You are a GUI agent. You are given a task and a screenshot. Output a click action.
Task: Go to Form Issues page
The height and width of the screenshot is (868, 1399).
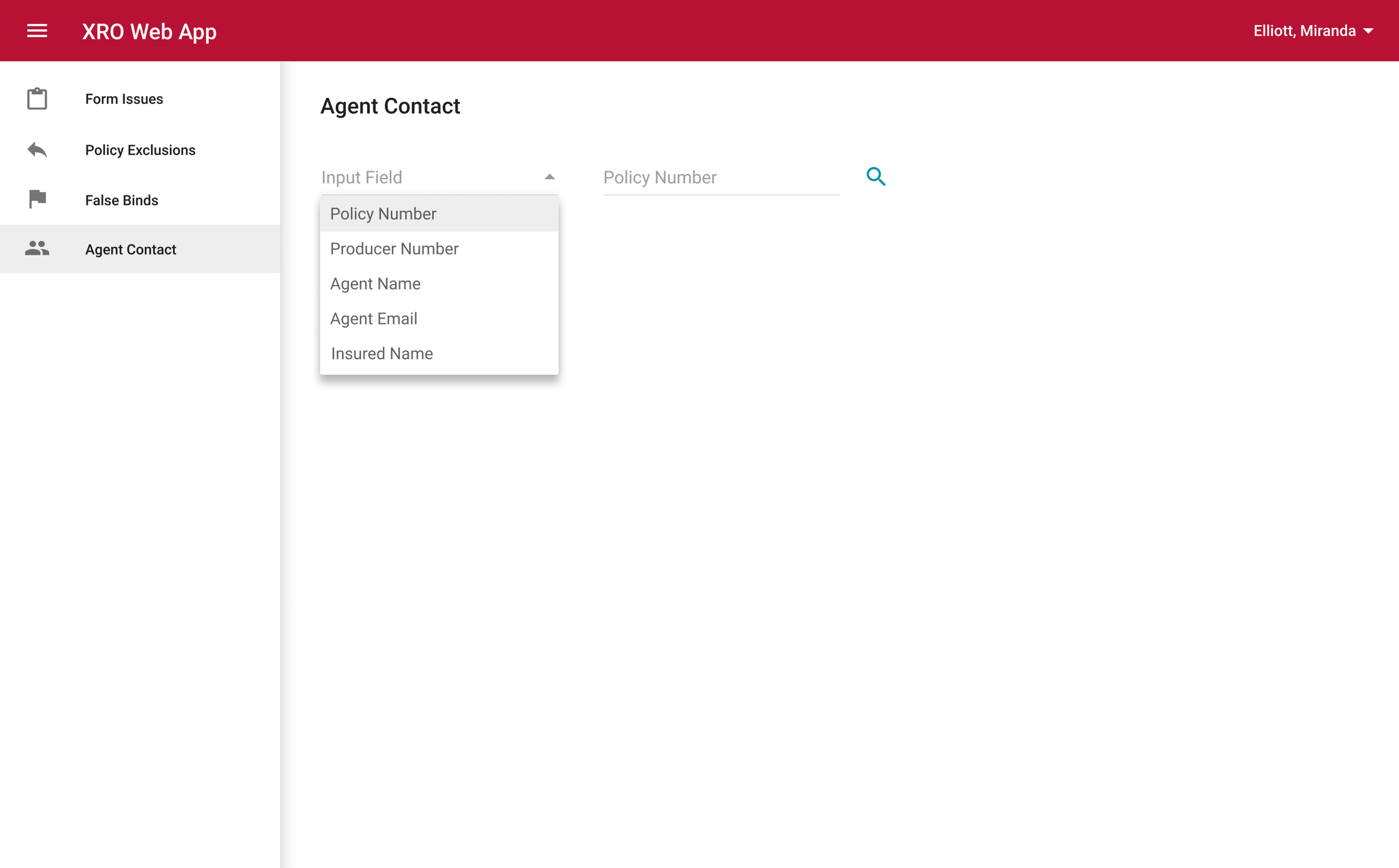(124, 99)
